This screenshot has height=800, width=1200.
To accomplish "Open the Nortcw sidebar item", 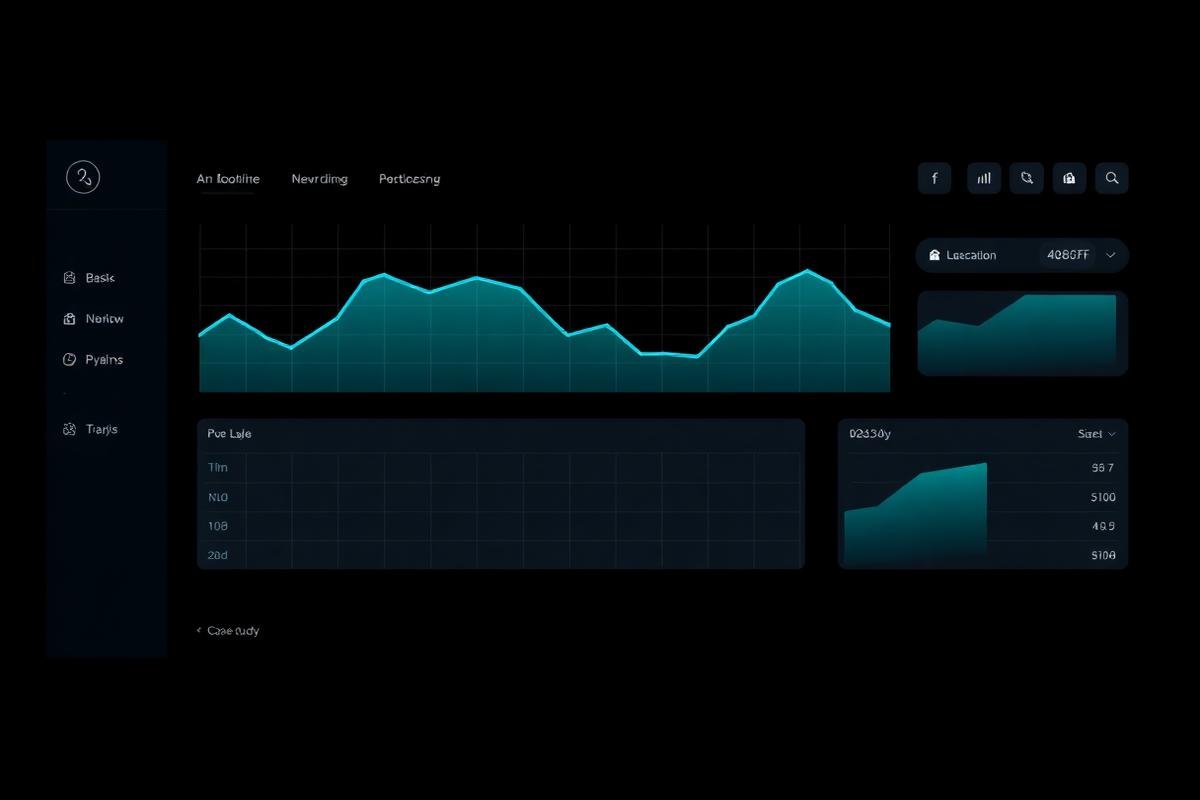I will 92,319.
